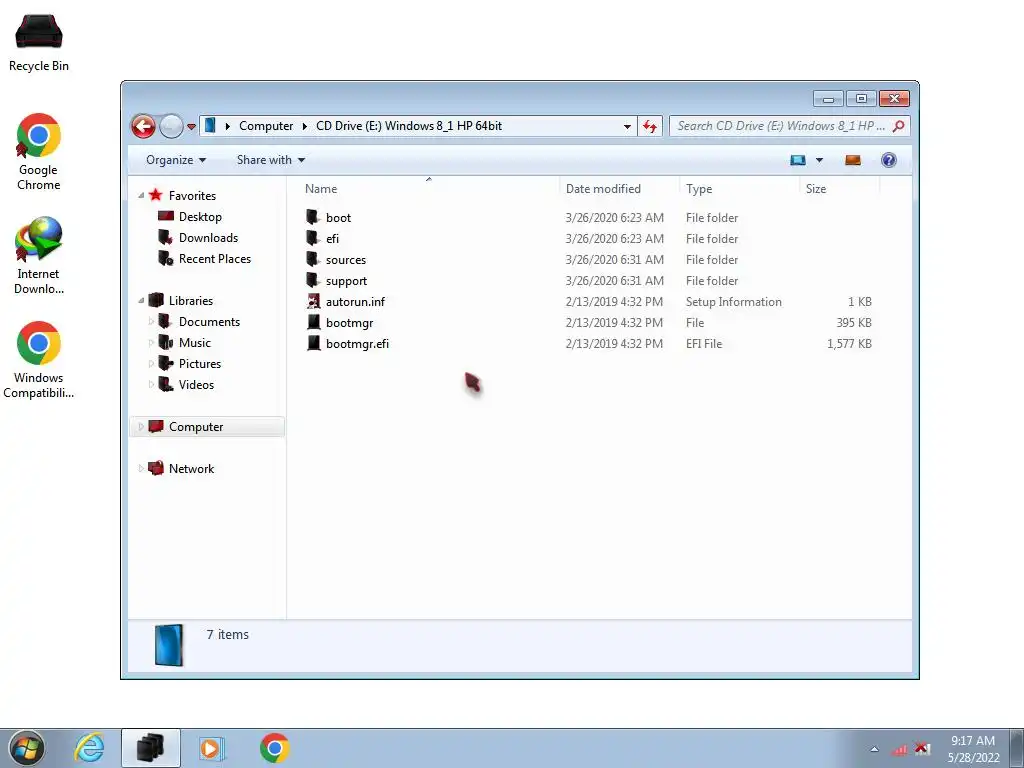Open Desktop under Favorites
The width and height of the screenshot is (1024, 768).
(x=200, y=217)
